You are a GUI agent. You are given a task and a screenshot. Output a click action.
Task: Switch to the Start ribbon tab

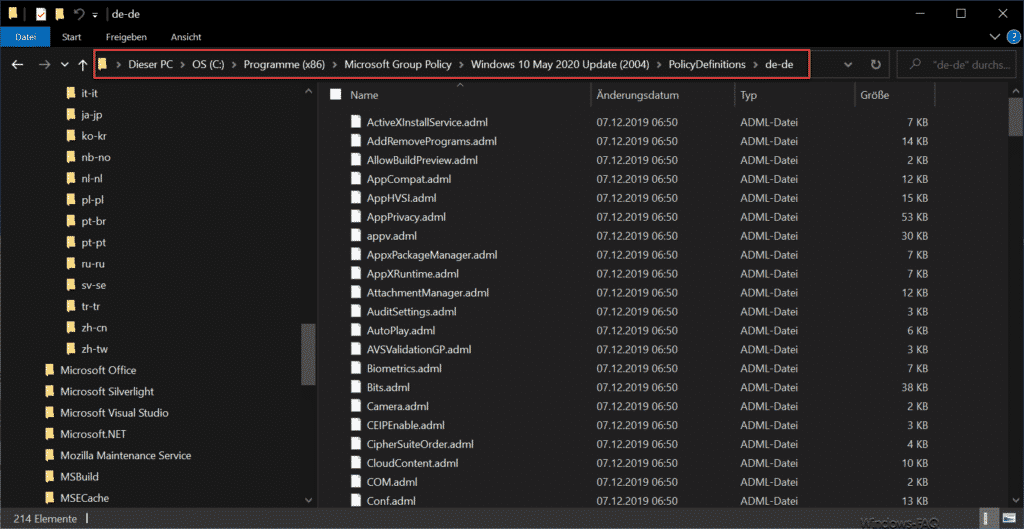71,37
